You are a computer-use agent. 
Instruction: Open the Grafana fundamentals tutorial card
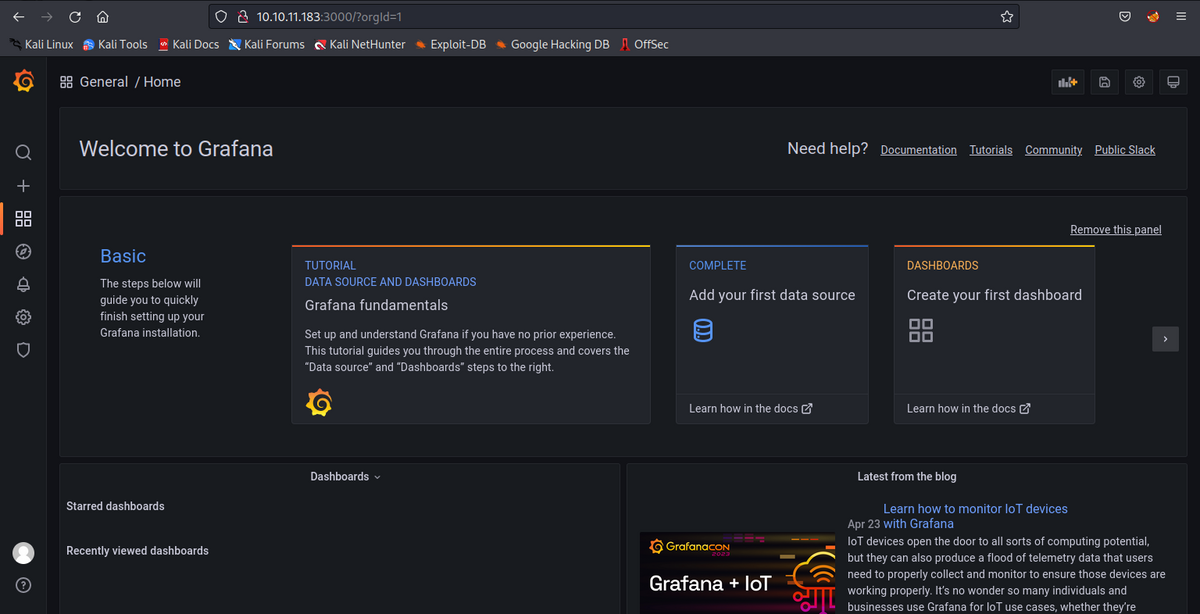tap(471, 335)
